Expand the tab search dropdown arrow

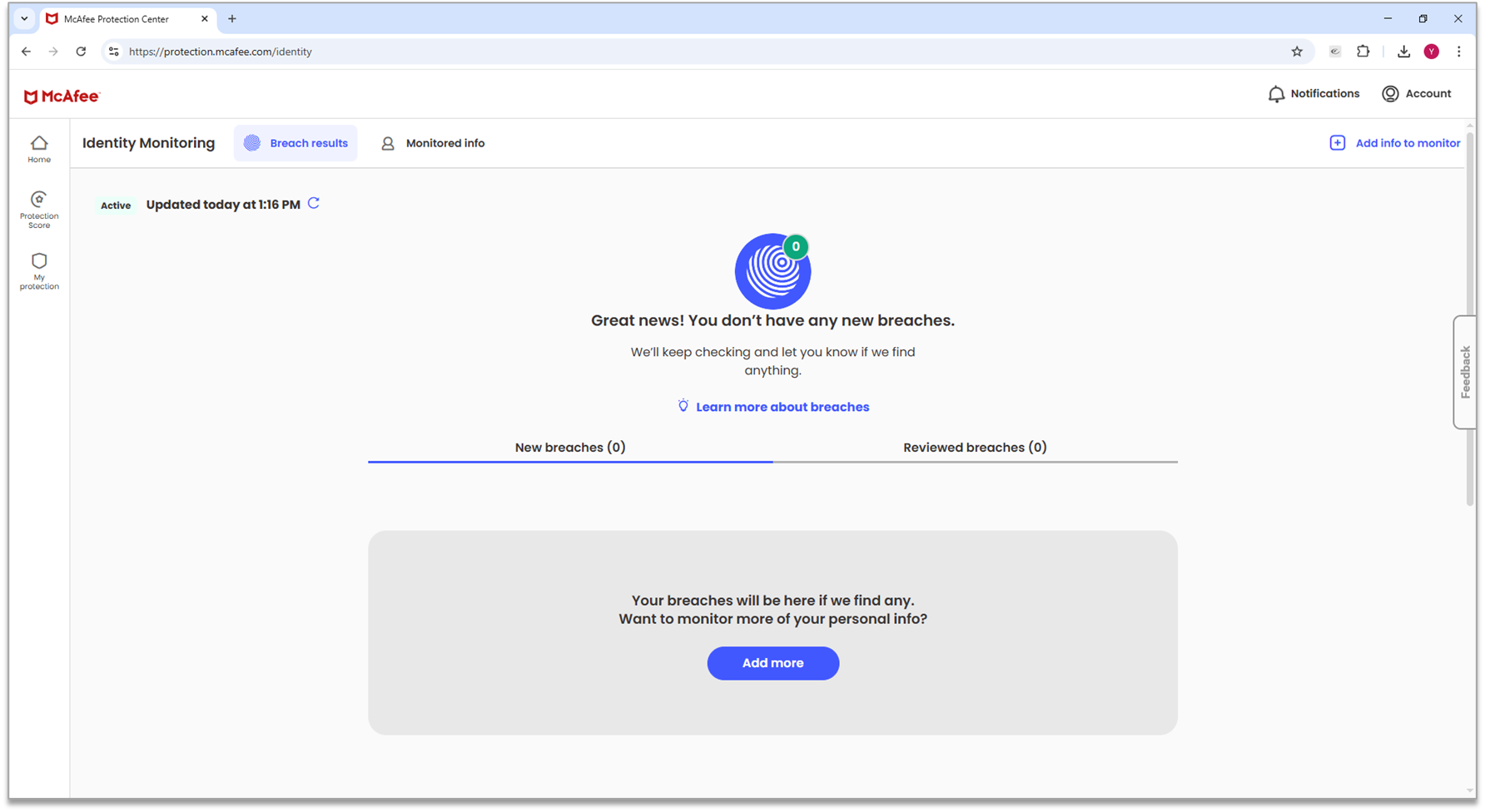coord(24,18)
